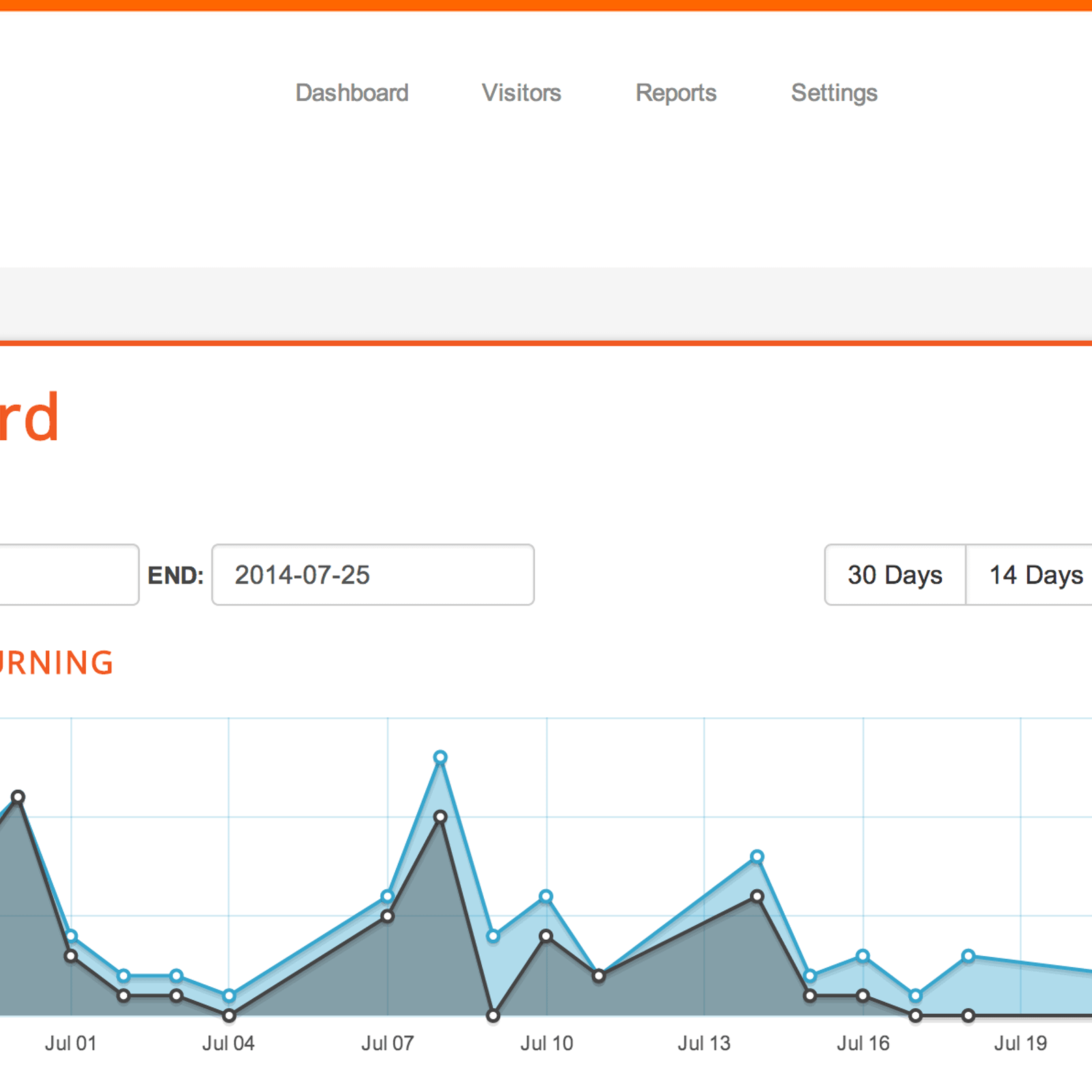Click the dark zero data point near Jul 09

pyautogui.click(x=493, y=1016)
